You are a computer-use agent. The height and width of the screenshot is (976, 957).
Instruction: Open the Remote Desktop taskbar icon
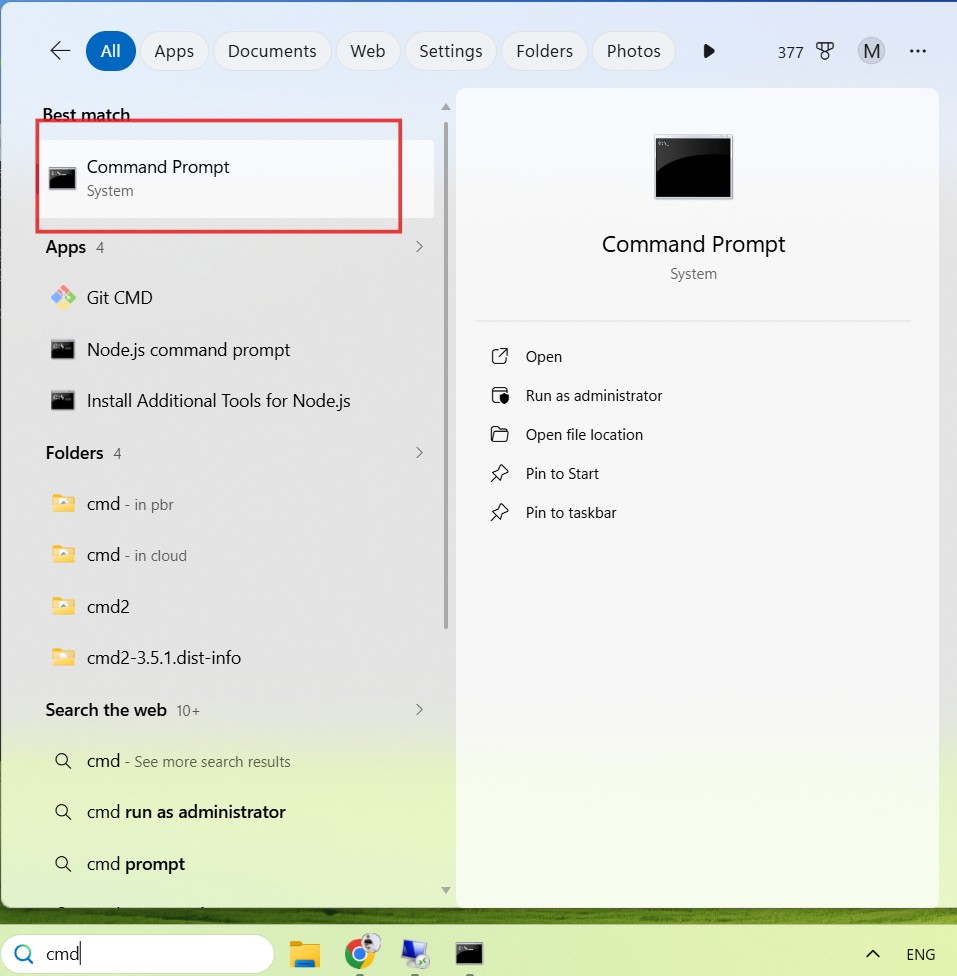point(415,954)
